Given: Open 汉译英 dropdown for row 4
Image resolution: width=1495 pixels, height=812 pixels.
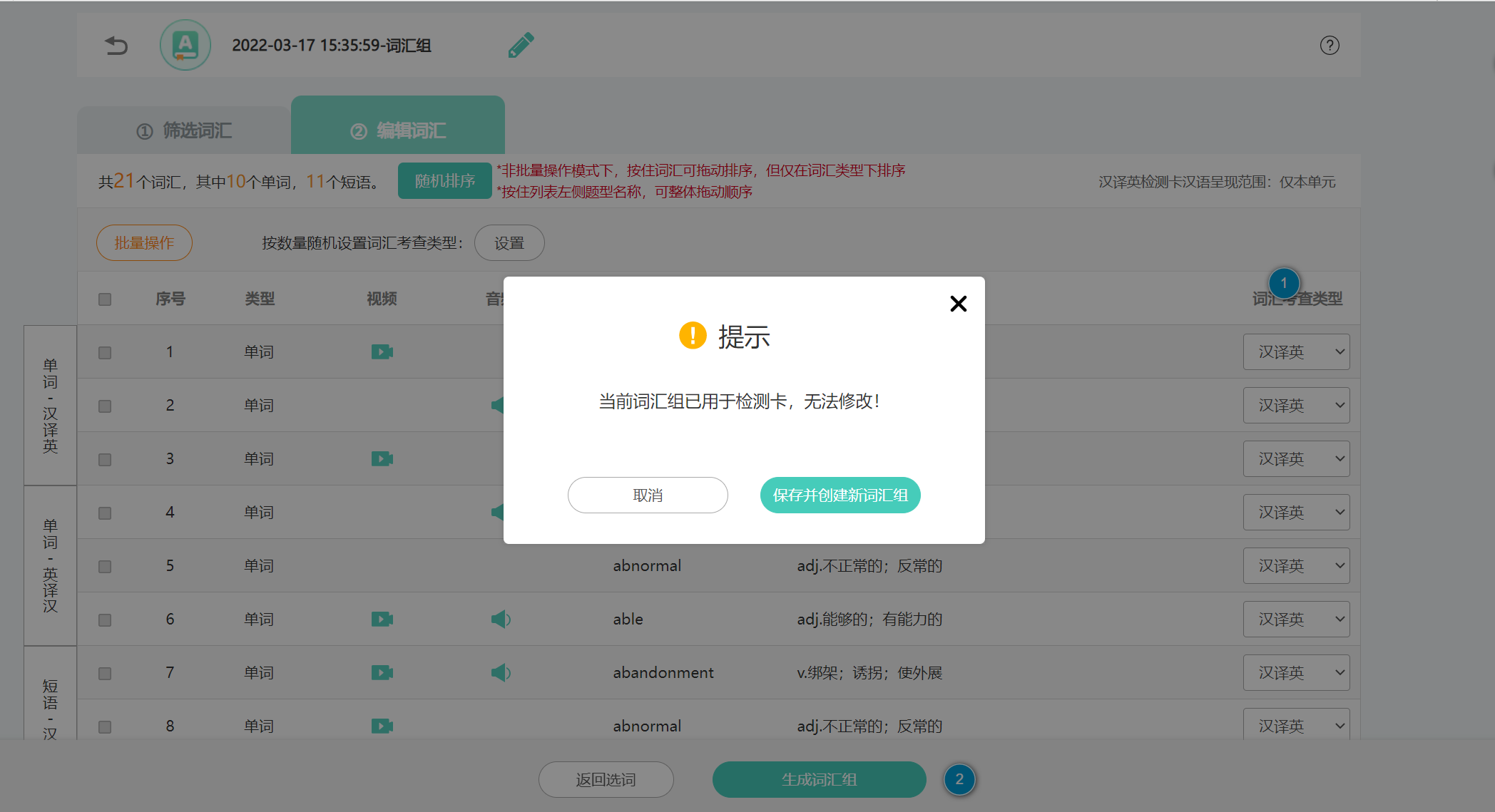Looking at the screenshot, I should 1296,512.
